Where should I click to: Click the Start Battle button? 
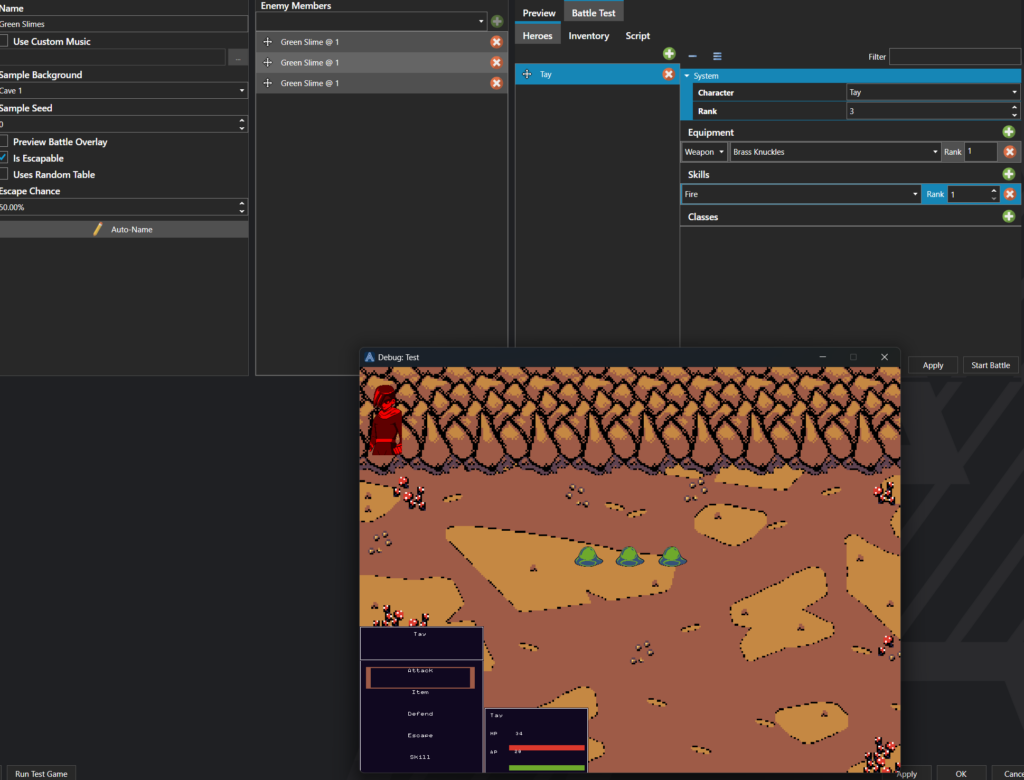[990, 365]
